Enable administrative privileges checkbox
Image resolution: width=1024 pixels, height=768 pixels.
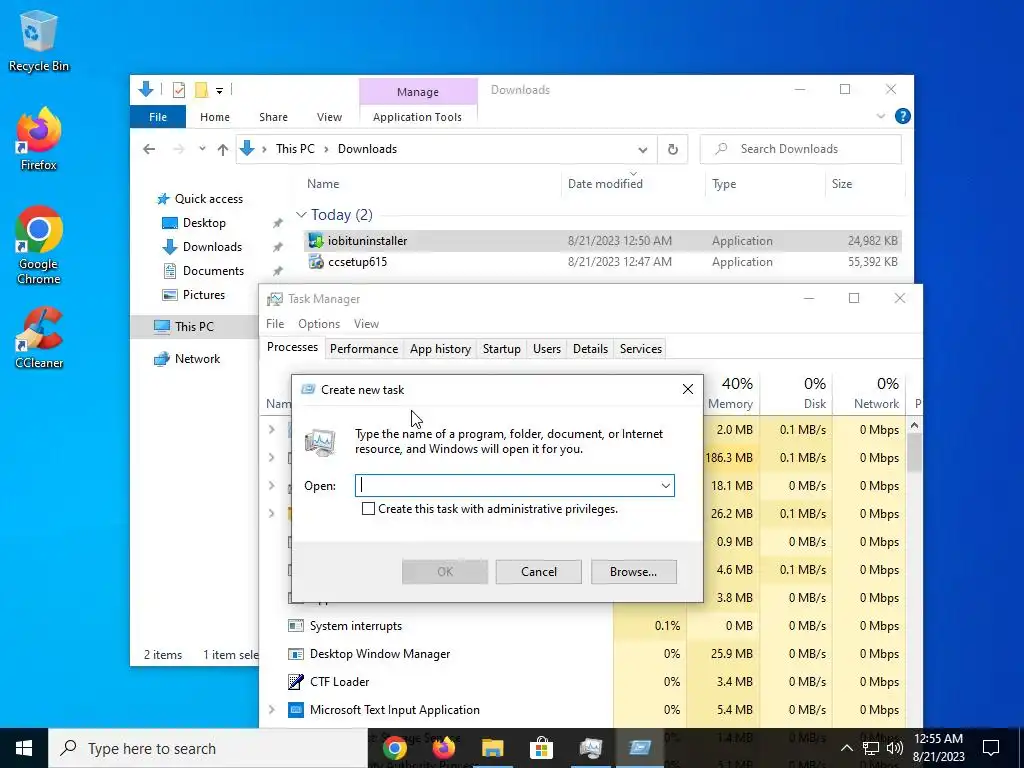(x=368, y=509)
